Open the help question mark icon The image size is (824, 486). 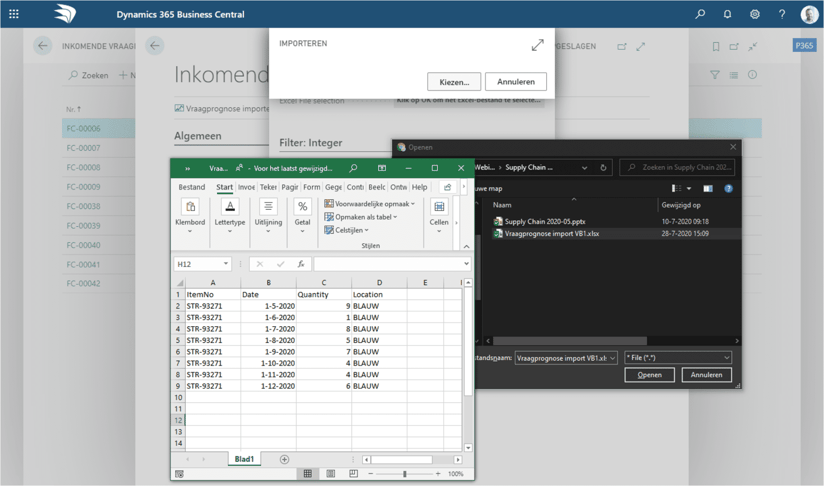782,14
